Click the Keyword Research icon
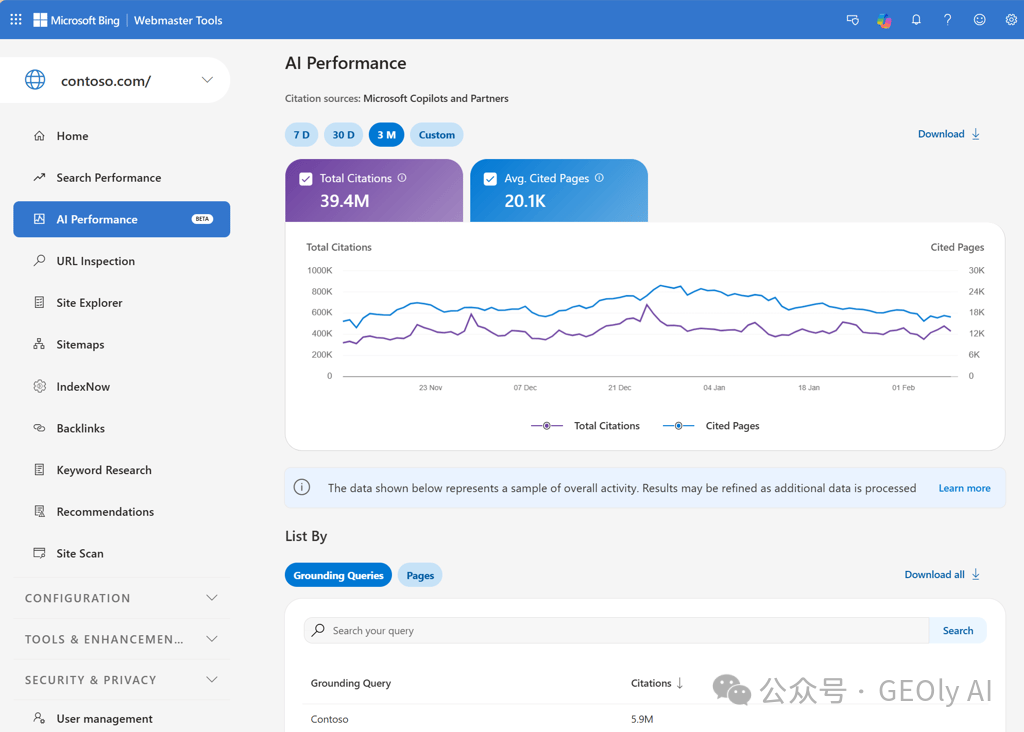The image size is (1024, 732). [x=39, y=469]
